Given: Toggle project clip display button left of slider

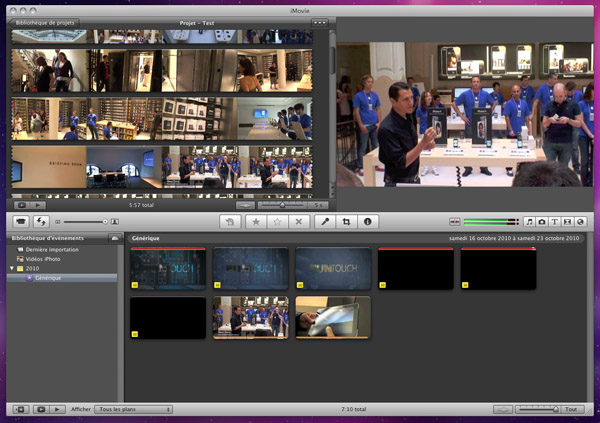Looking at the screenshot, I should point(245,205).
